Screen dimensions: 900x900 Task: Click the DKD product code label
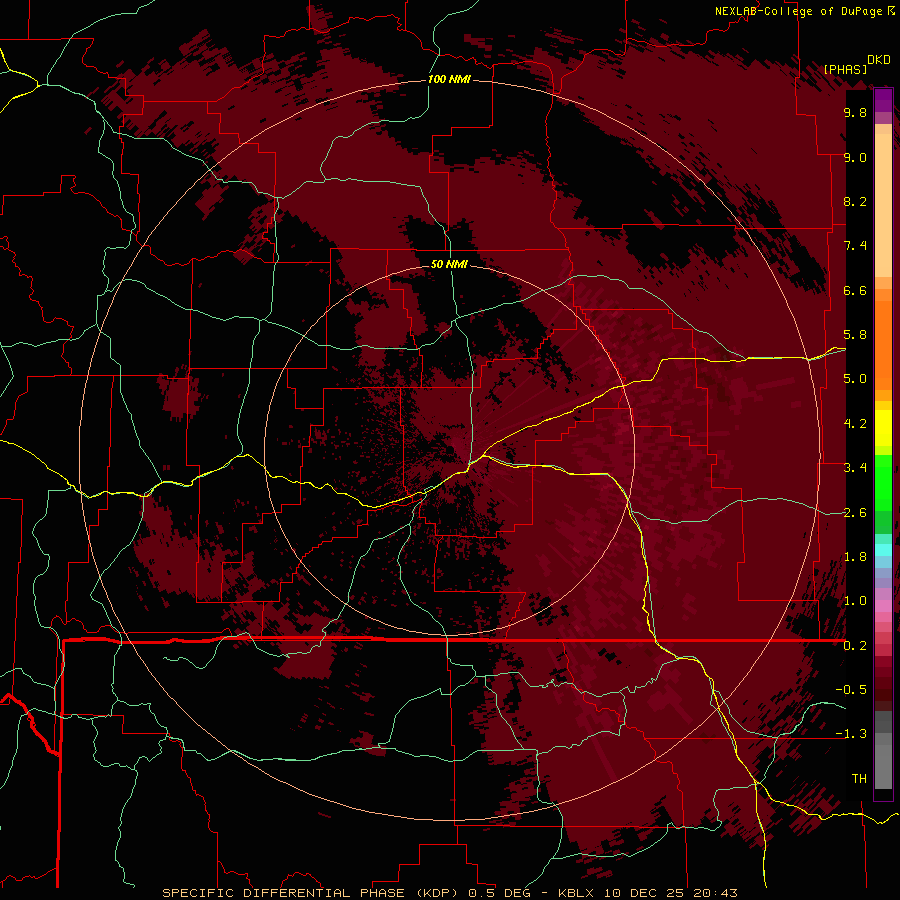879,60
